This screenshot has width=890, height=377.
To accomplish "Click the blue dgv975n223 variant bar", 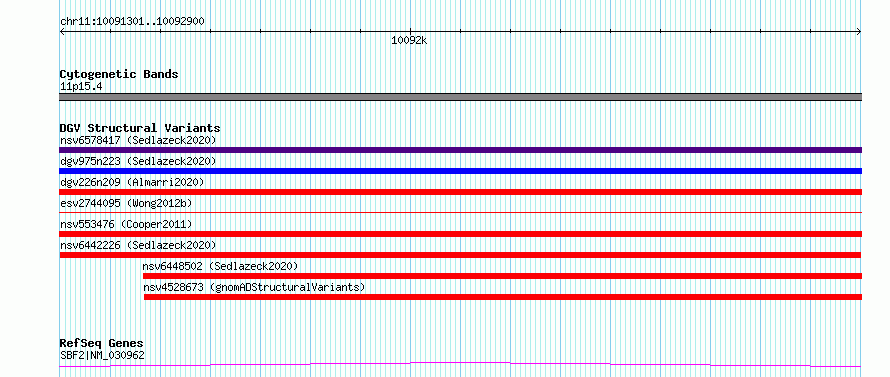I will tap(460, 171).
